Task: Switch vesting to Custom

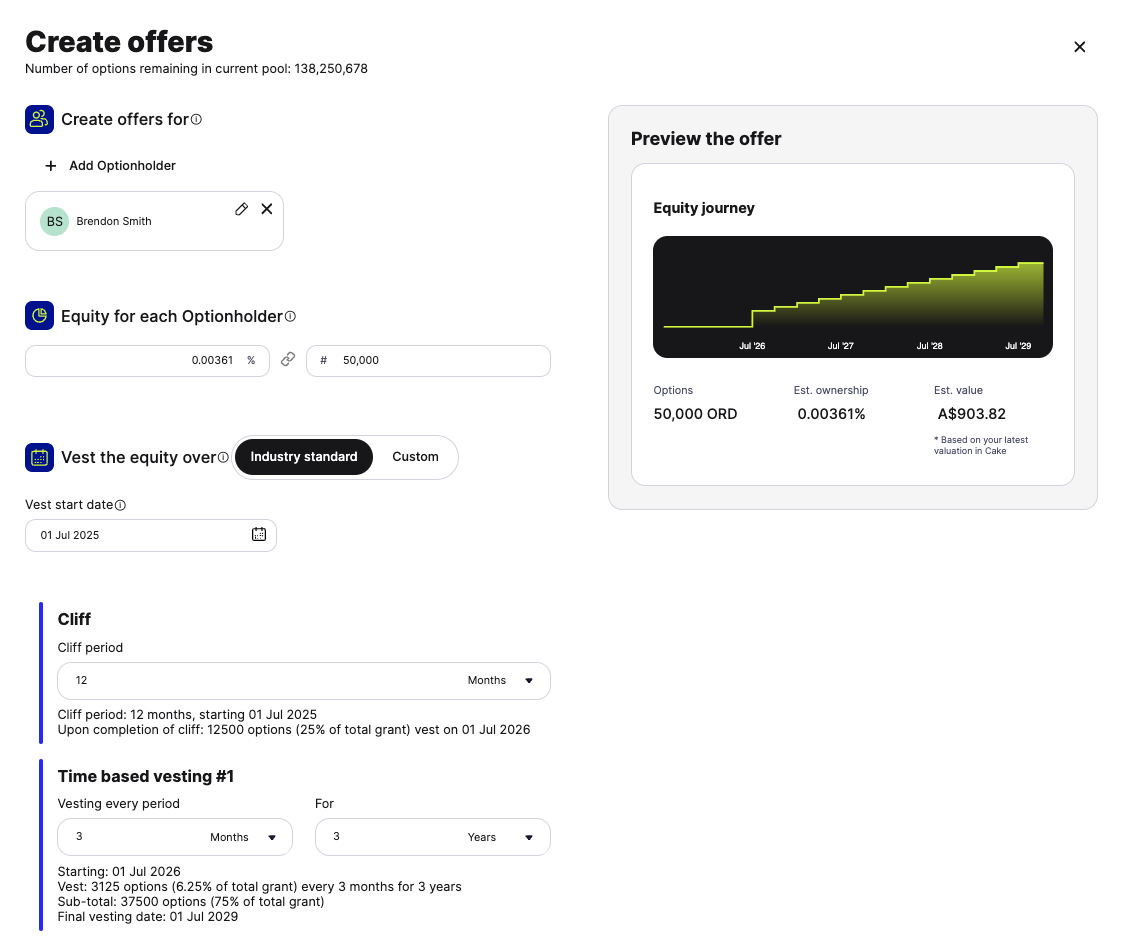Action: click(415, 457)
